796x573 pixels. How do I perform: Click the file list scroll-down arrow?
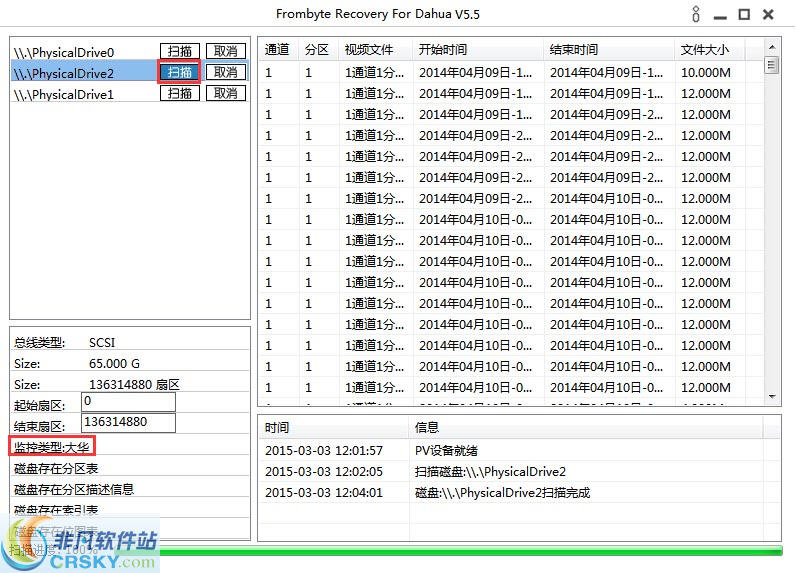[x=772, y=396]
